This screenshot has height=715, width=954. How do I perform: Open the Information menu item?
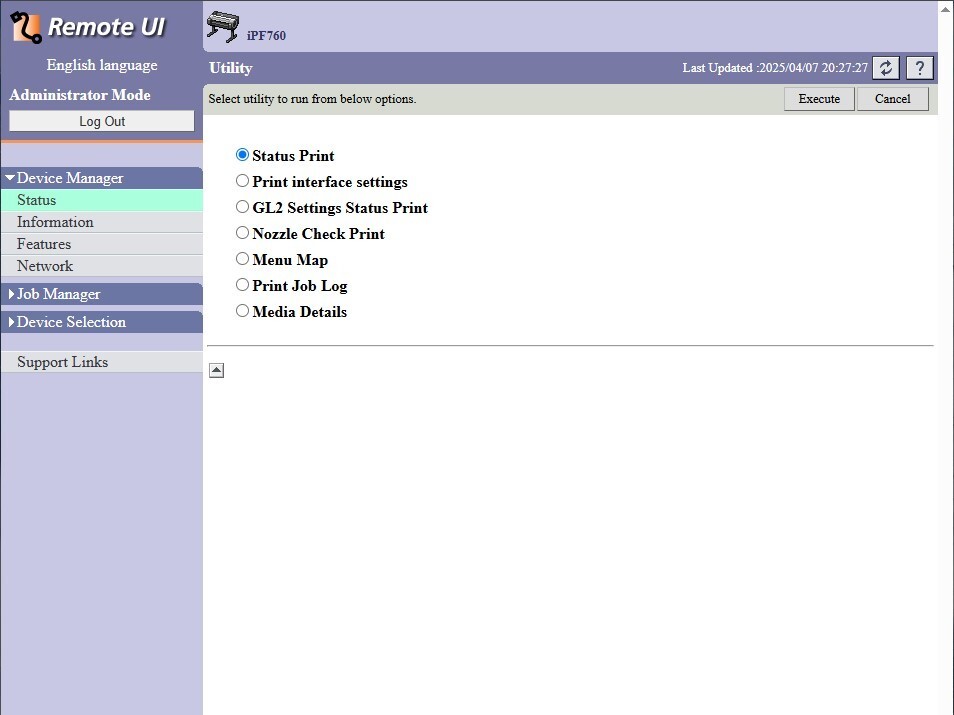point(55,222)
